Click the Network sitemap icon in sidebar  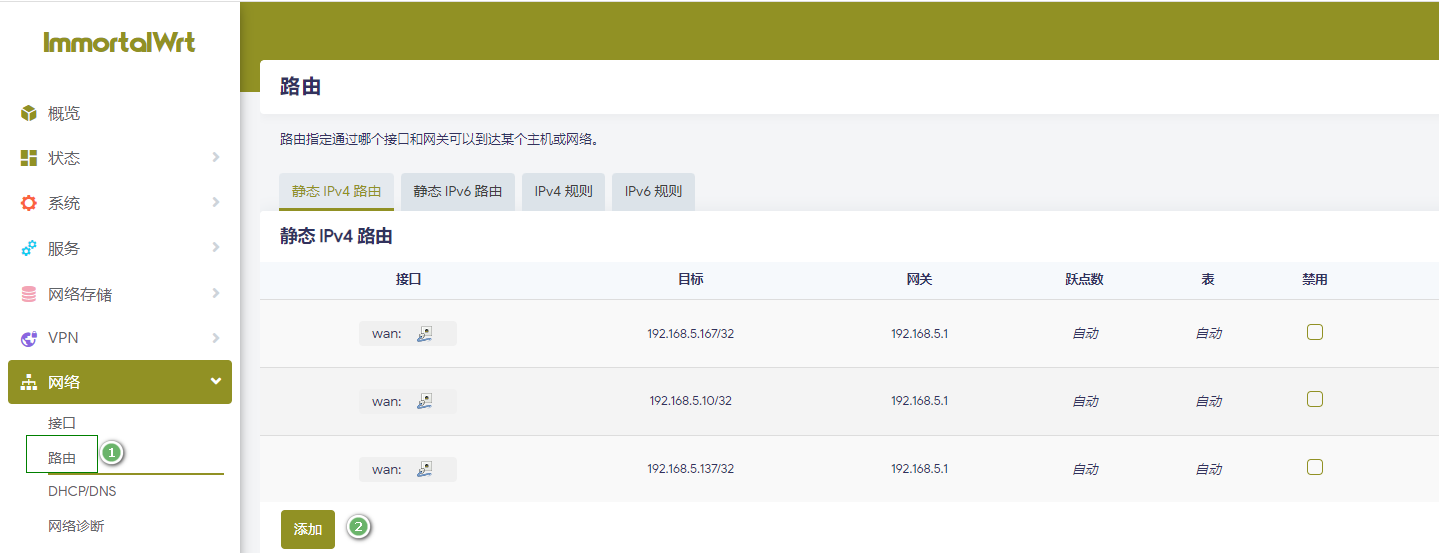click(x=29, y=382)
